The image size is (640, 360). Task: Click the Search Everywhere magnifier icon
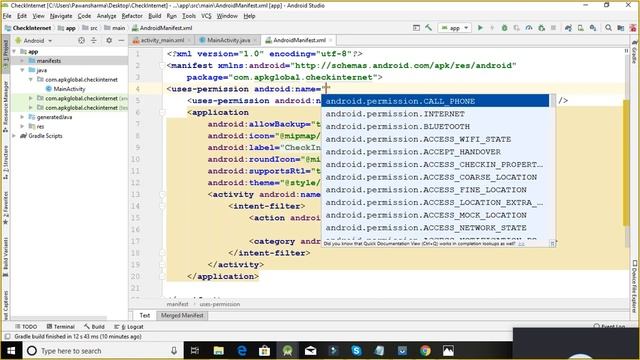[x=609, y=28]
